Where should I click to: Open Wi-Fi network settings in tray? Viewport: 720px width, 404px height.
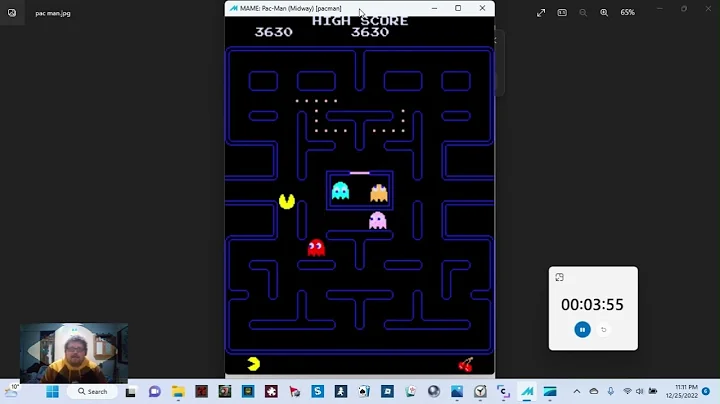(x=627, y=392)
